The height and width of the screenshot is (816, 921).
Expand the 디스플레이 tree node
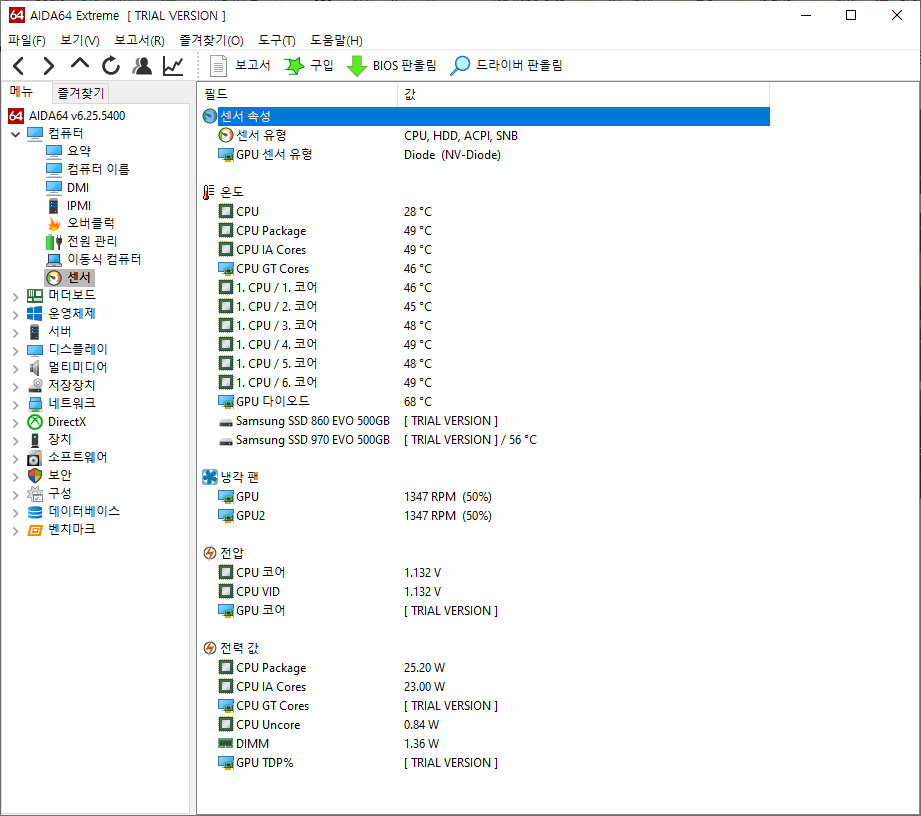16,351
